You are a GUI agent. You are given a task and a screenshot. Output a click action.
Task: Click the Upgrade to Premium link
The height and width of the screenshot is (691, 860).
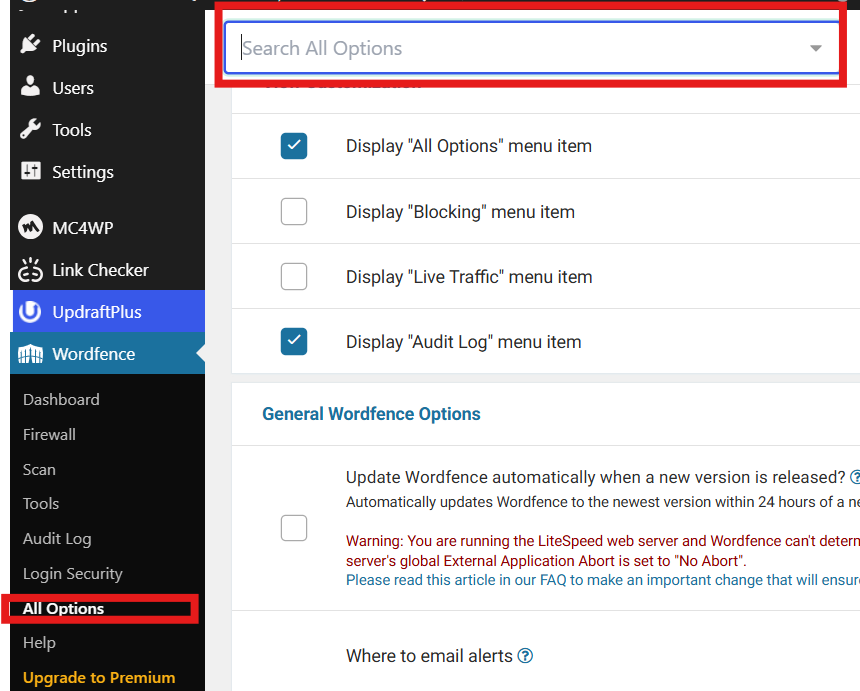click(x=99, y=677)
